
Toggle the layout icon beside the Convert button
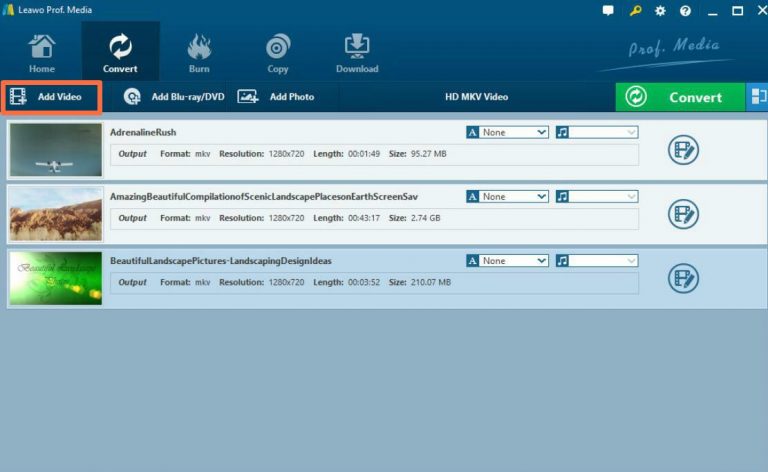757,97
